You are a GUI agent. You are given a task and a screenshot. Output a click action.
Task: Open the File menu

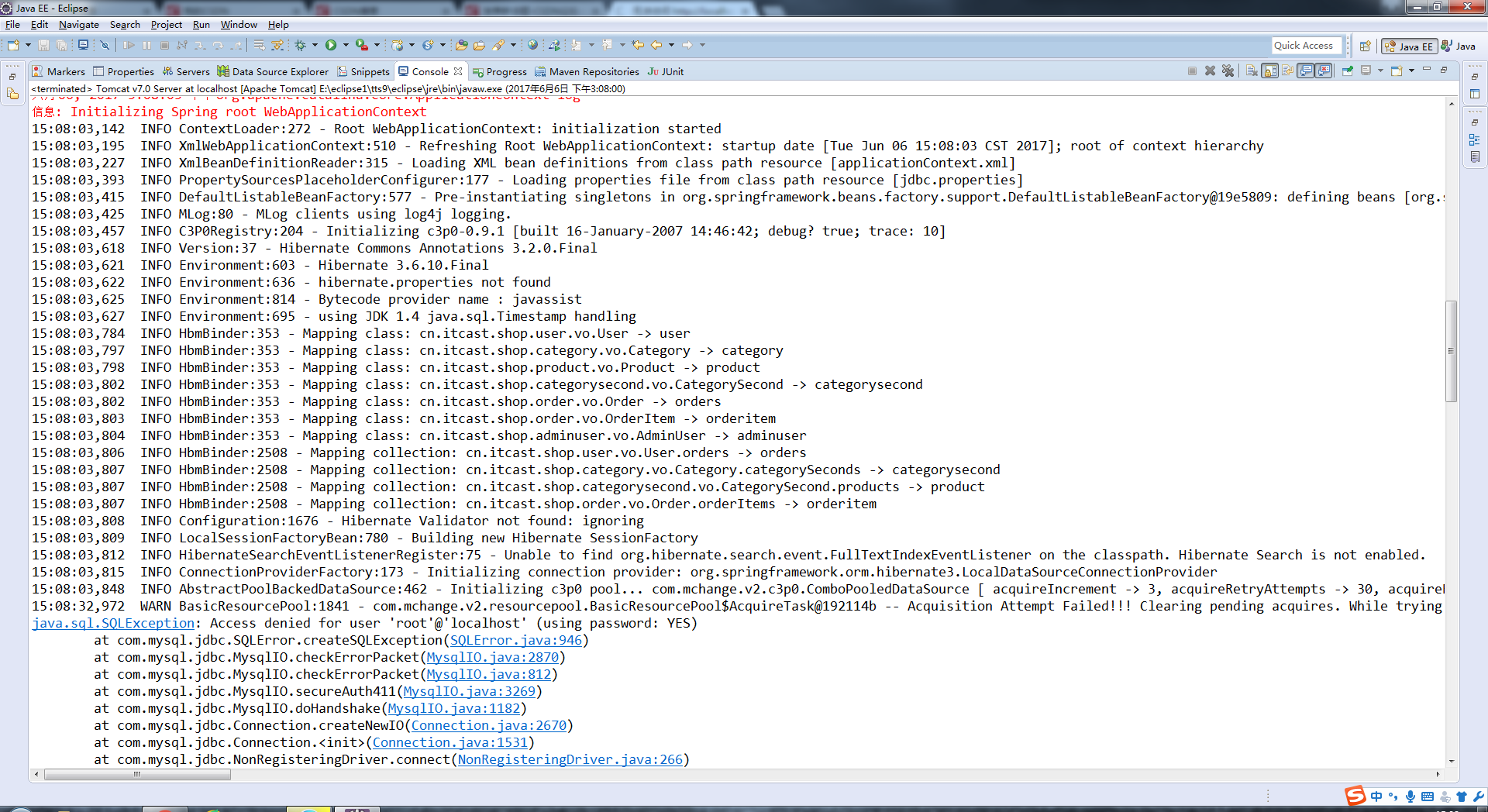coord(12,25)
